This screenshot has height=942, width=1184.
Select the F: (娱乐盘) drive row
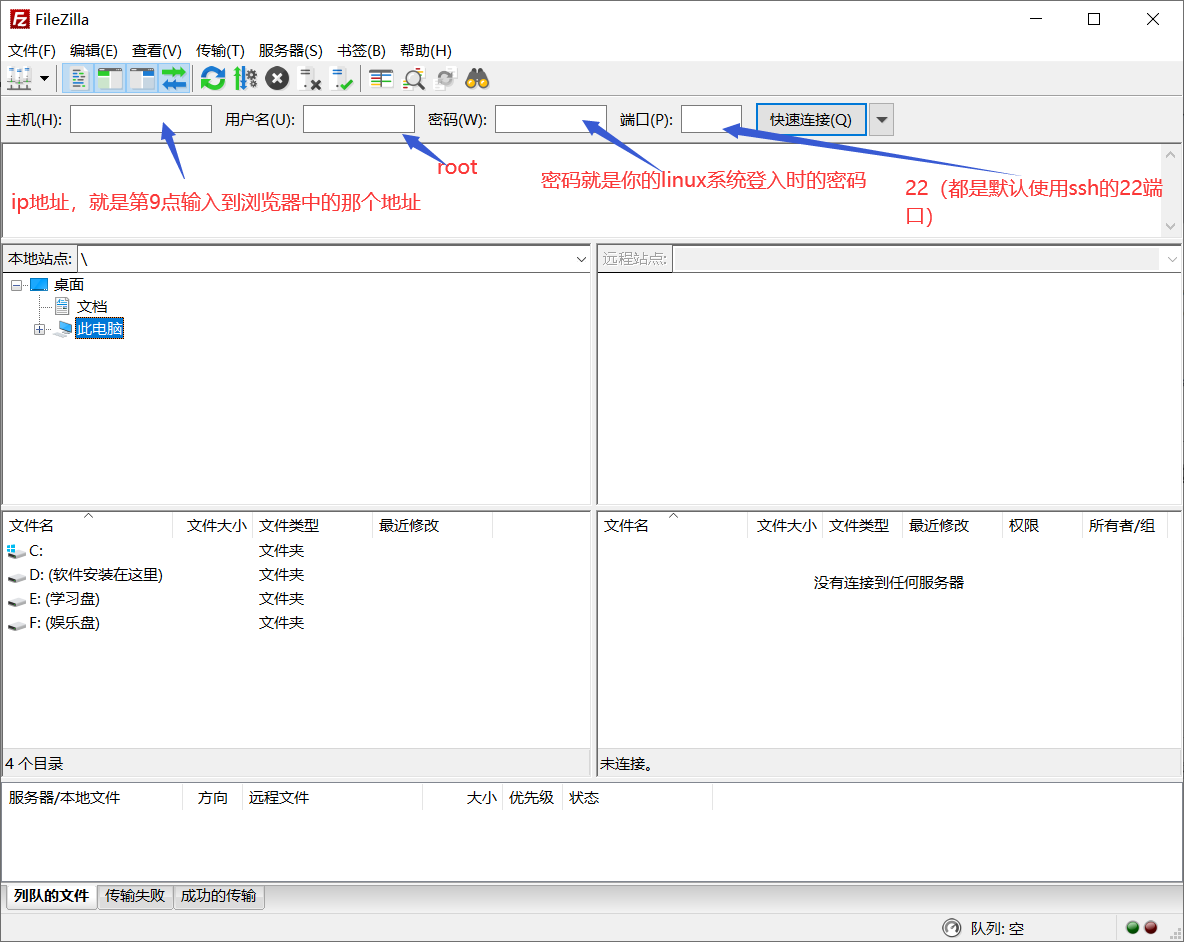(296, 623)
